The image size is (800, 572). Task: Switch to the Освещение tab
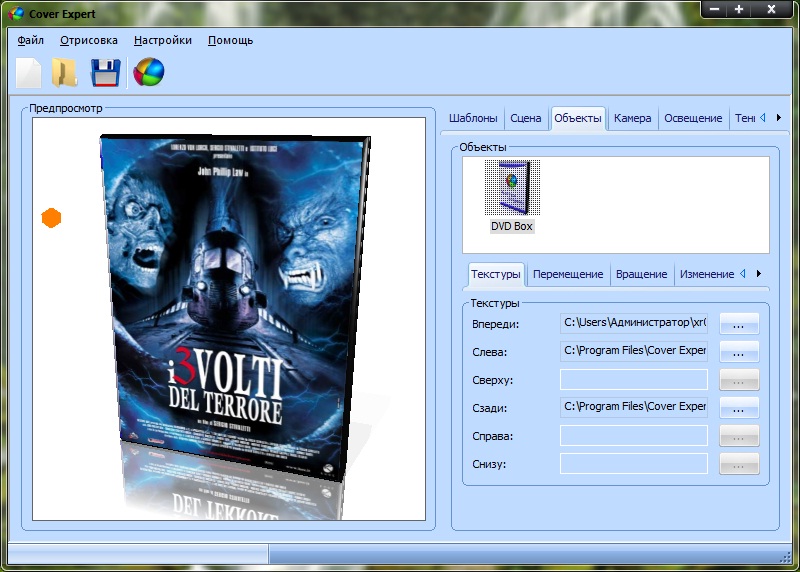click(x=693, y=118)
